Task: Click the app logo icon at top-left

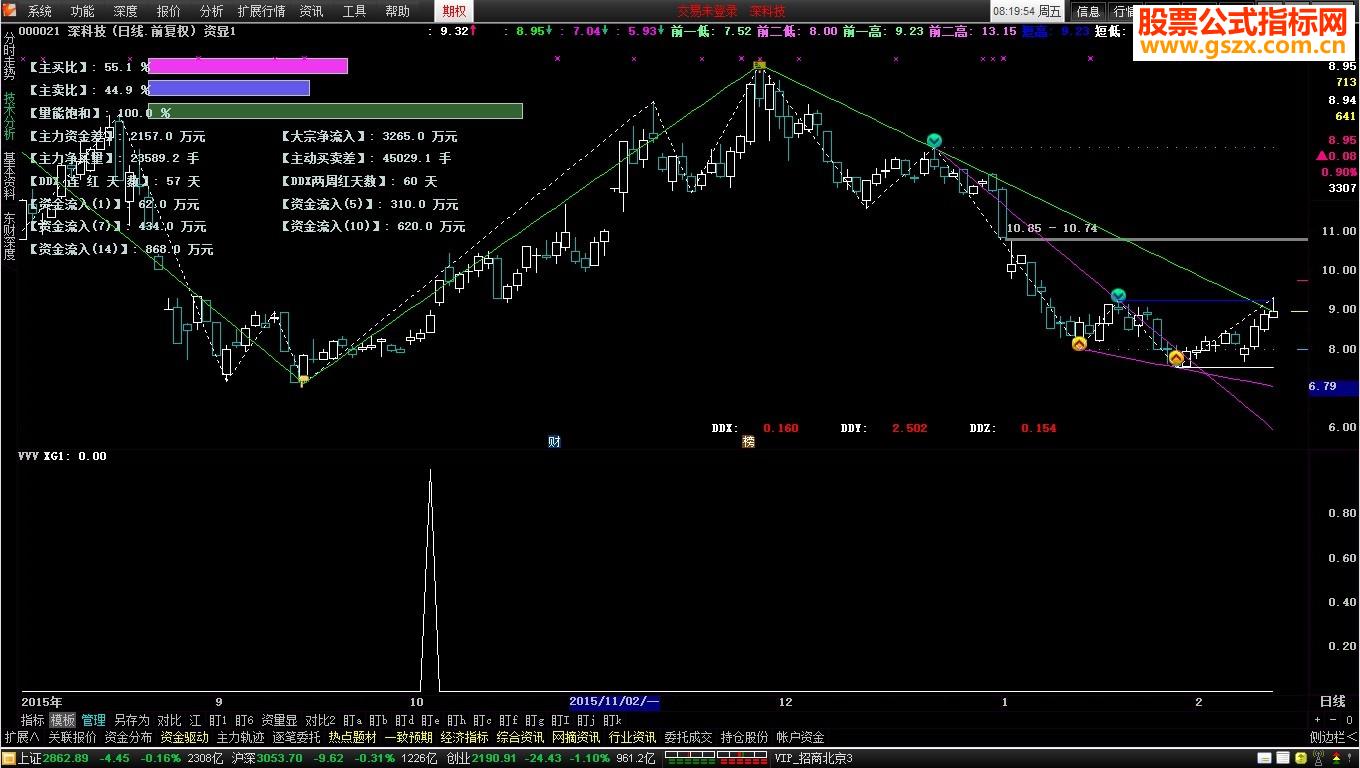Action: pyautogui.click(x=11, y=11)
